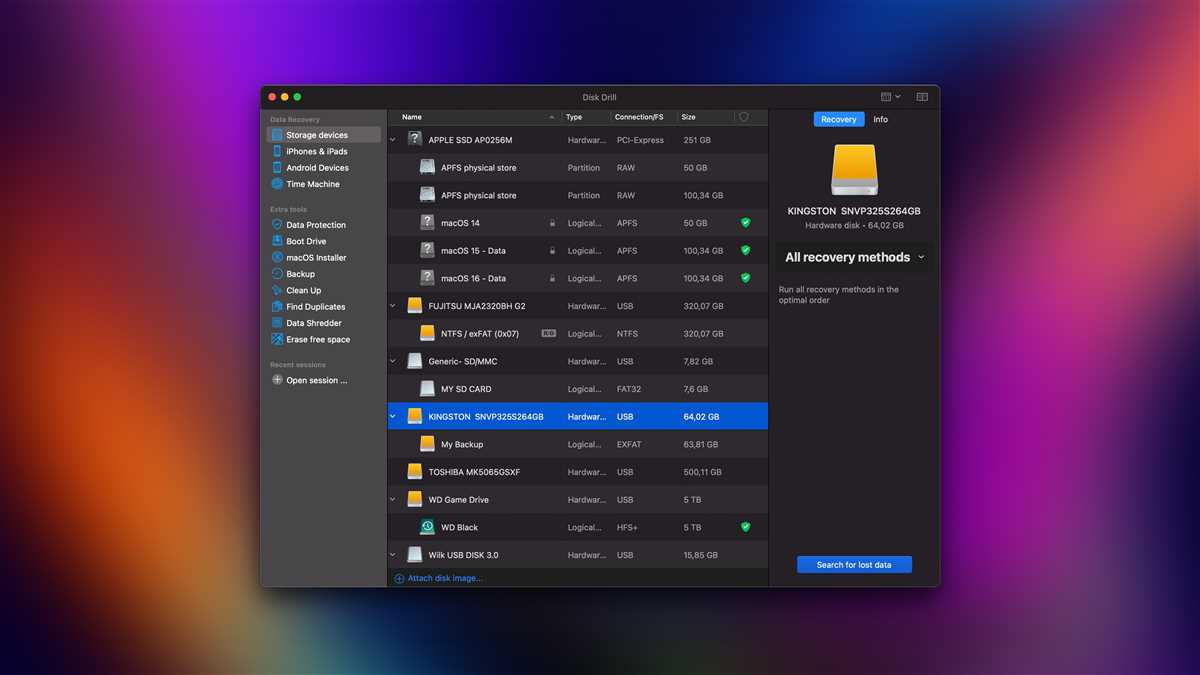Select Time Machine in the sidebar
Screen dimensions: 1200x675
coord(312,184)
